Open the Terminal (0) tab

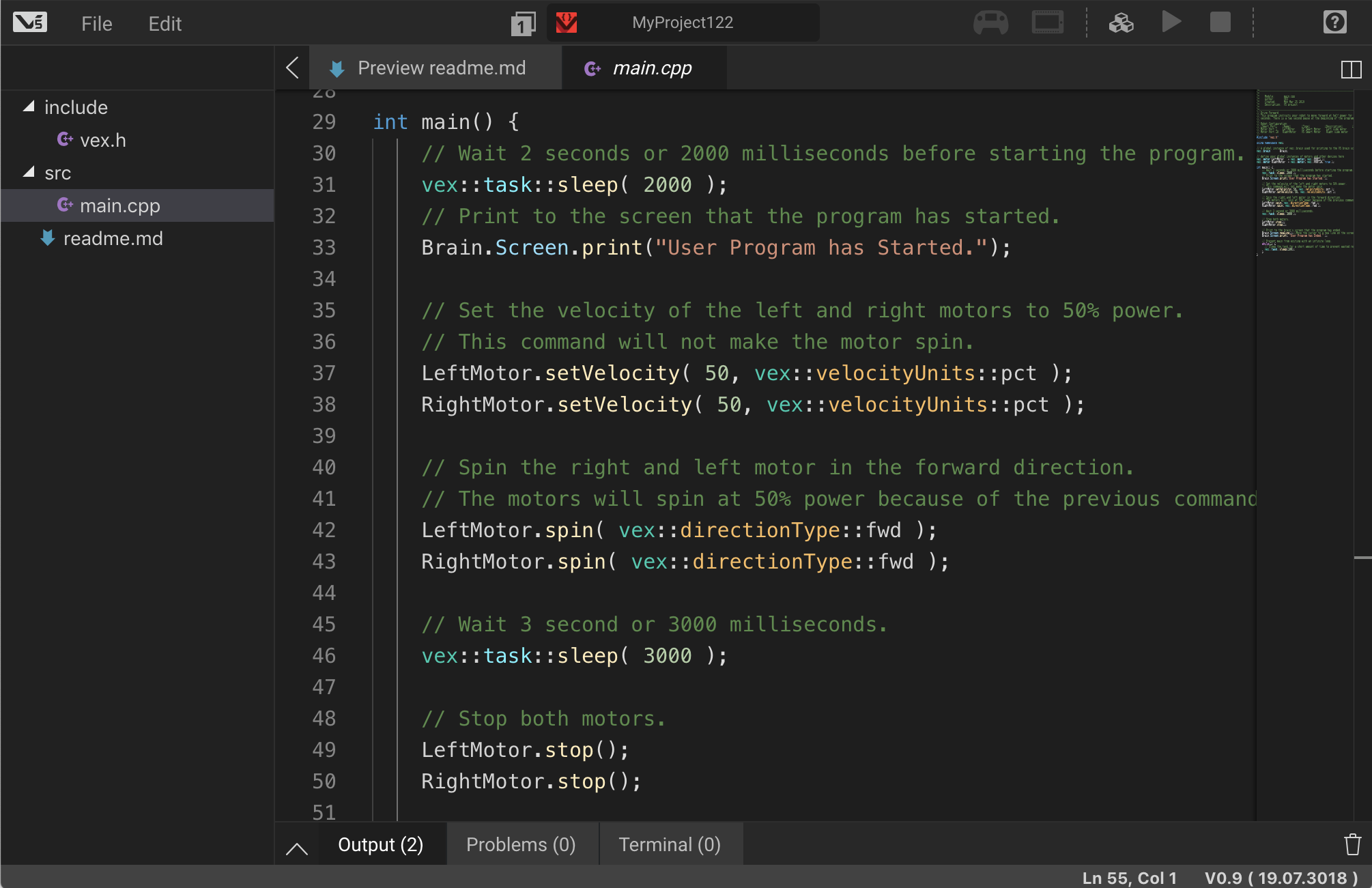[x=670, y=844]
